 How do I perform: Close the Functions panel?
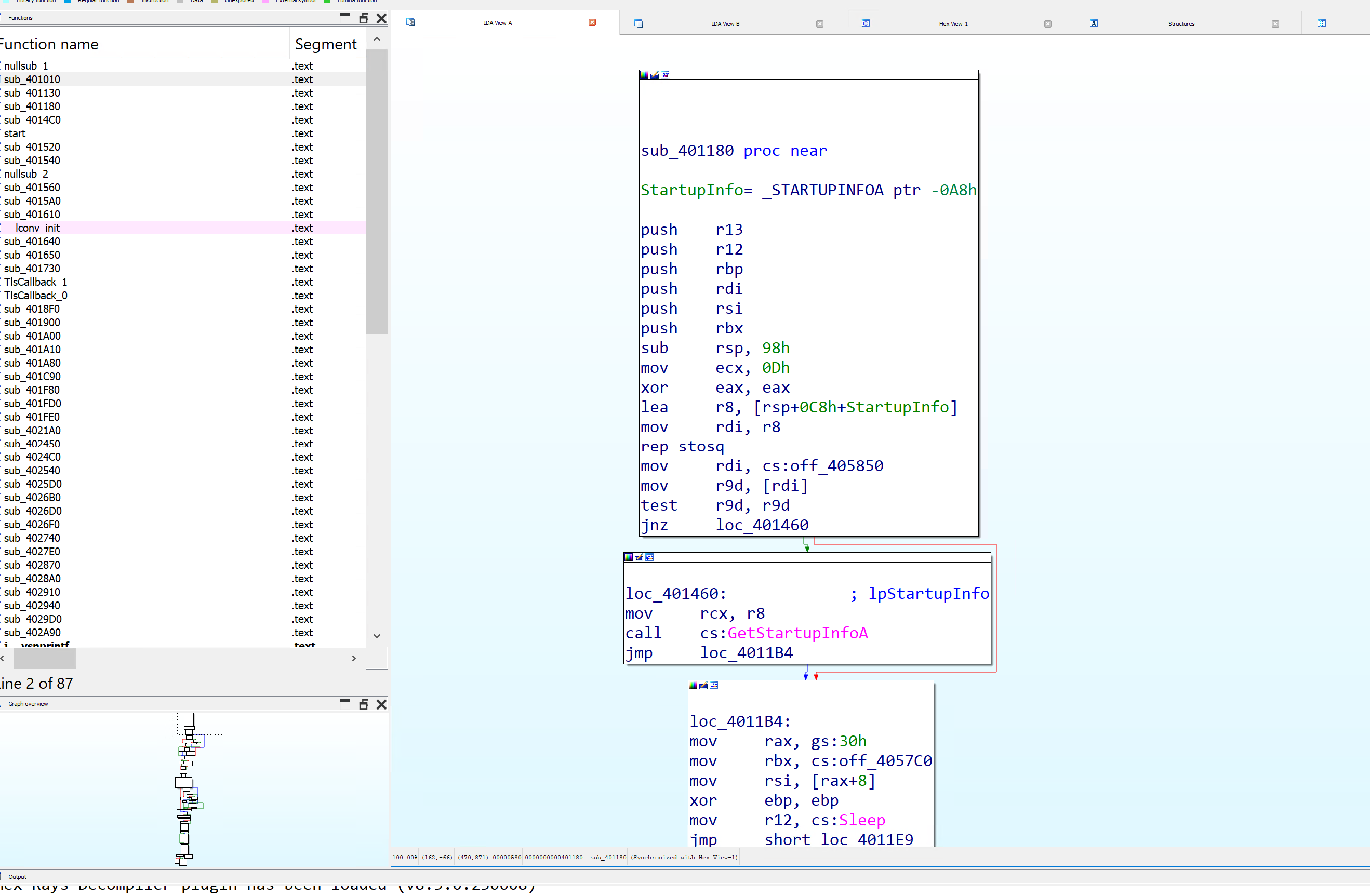click(381, 18)
